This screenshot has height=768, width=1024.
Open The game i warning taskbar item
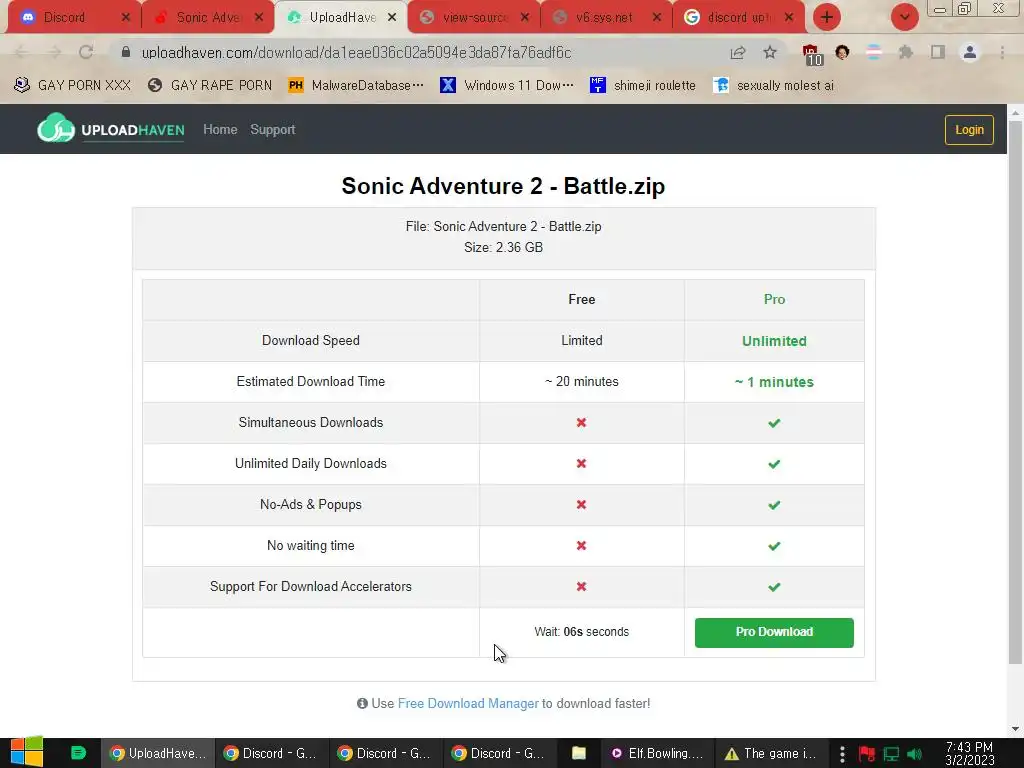771,753
